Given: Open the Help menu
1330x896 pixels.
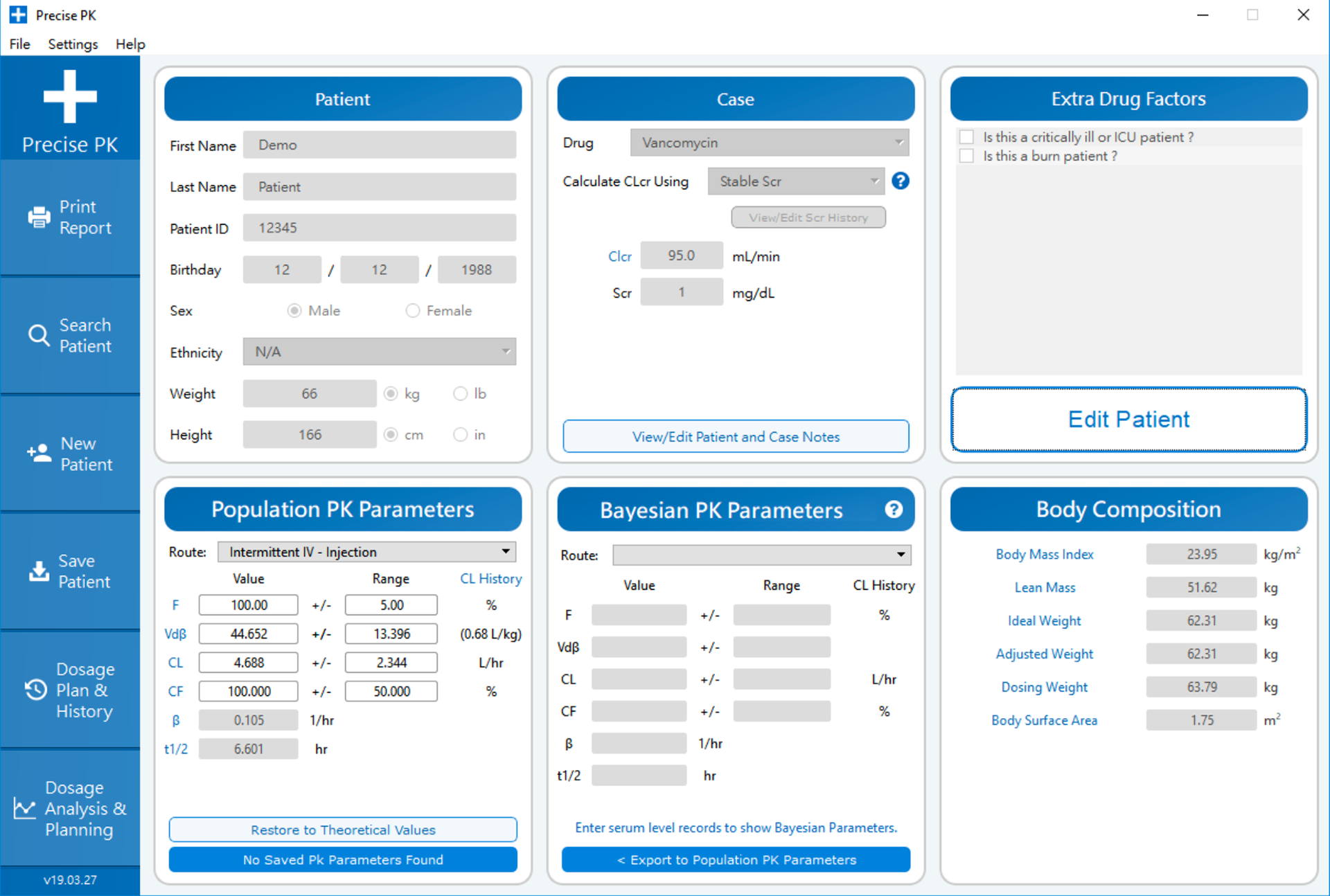Looking at the screenshot, I should [130, 44].
